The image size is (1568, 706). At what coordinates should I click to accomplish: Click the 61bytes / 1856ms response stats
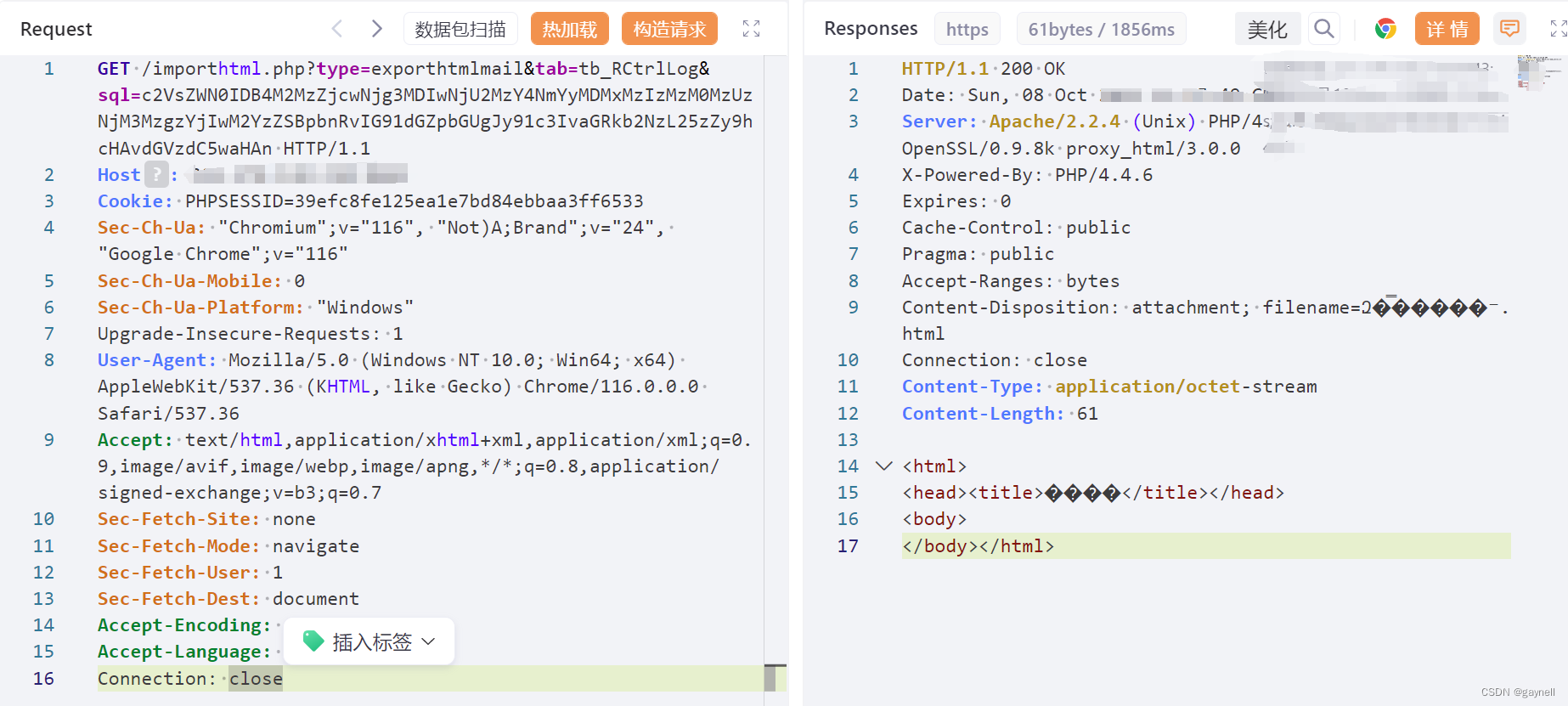[x=1101, y=29]
